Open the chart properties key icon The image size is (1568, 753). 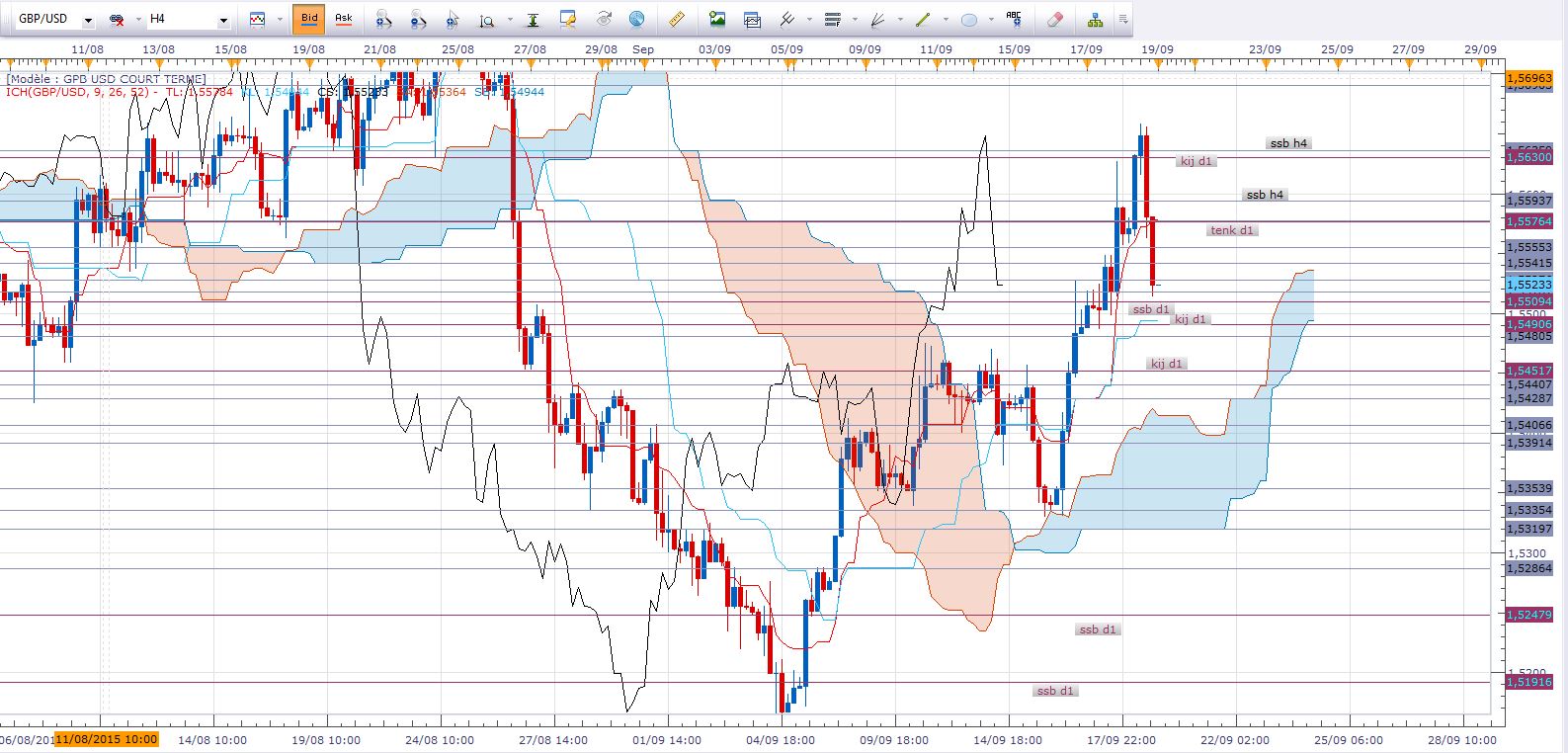click(x=567, y=19)
